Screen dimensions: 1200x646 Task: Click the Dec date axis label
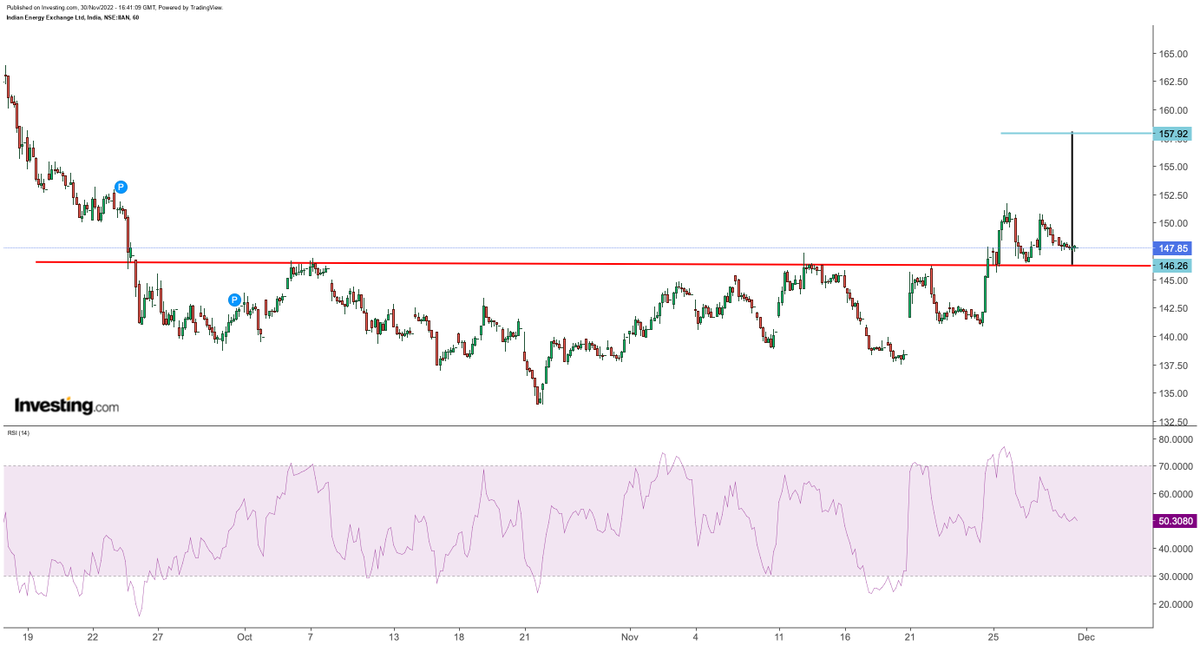1088,636
